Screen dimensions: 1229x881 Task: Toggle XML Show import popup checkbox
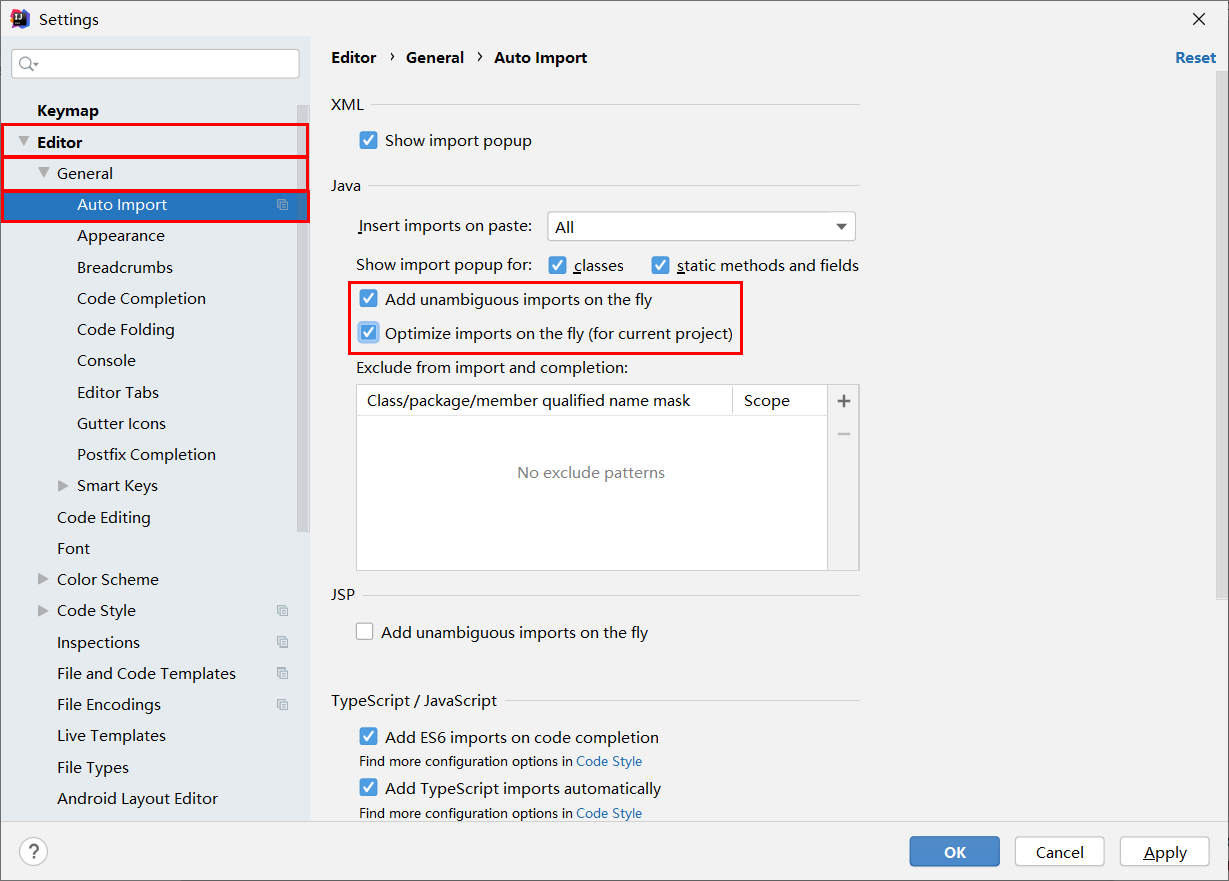[368, 140]
